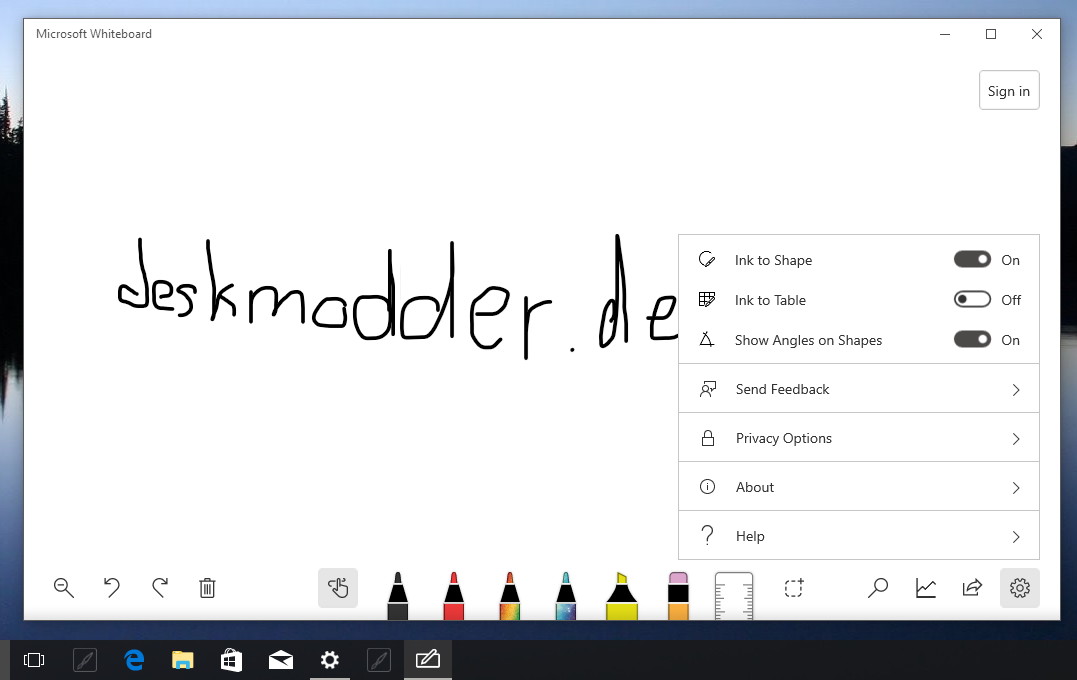
Task: Select the eraser tool
Action: pyautogui.click(x=678, y=596)
